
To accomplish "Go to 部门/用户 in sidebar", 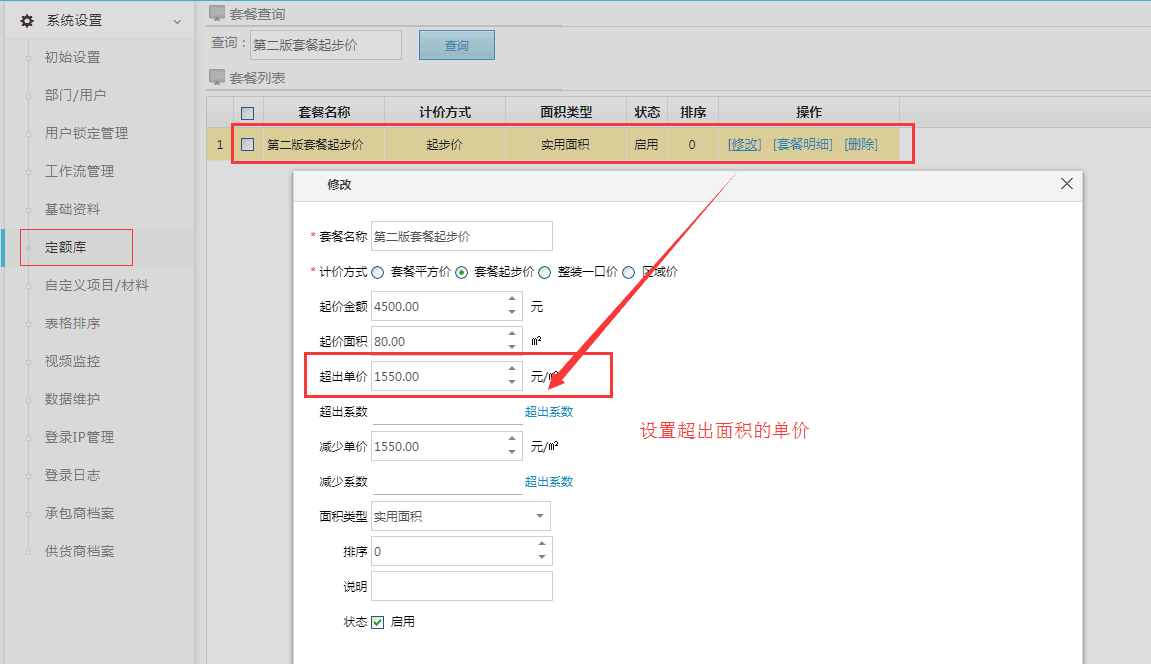I will pyautogui.click(x=76, y=95).
